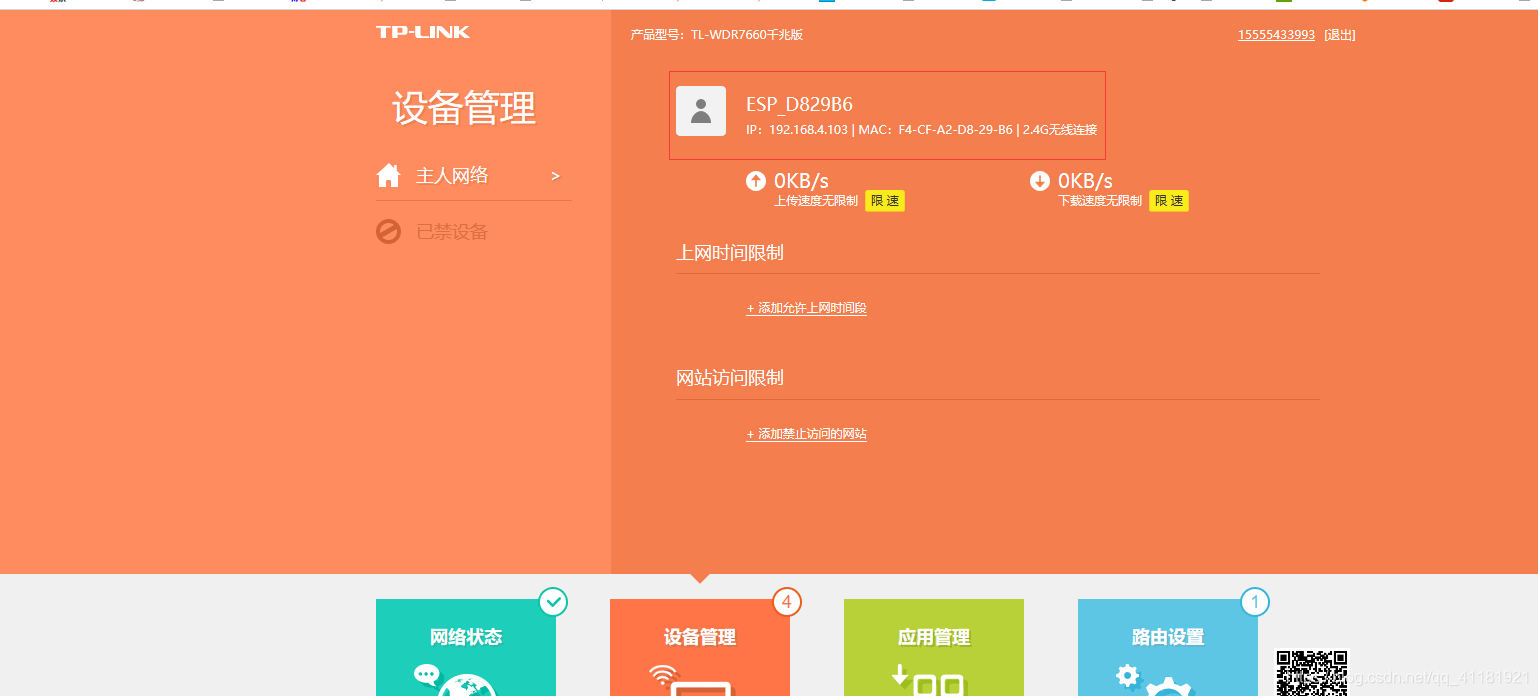
Task: Click the home icon beside 主人网络
Action: [388, 174]
